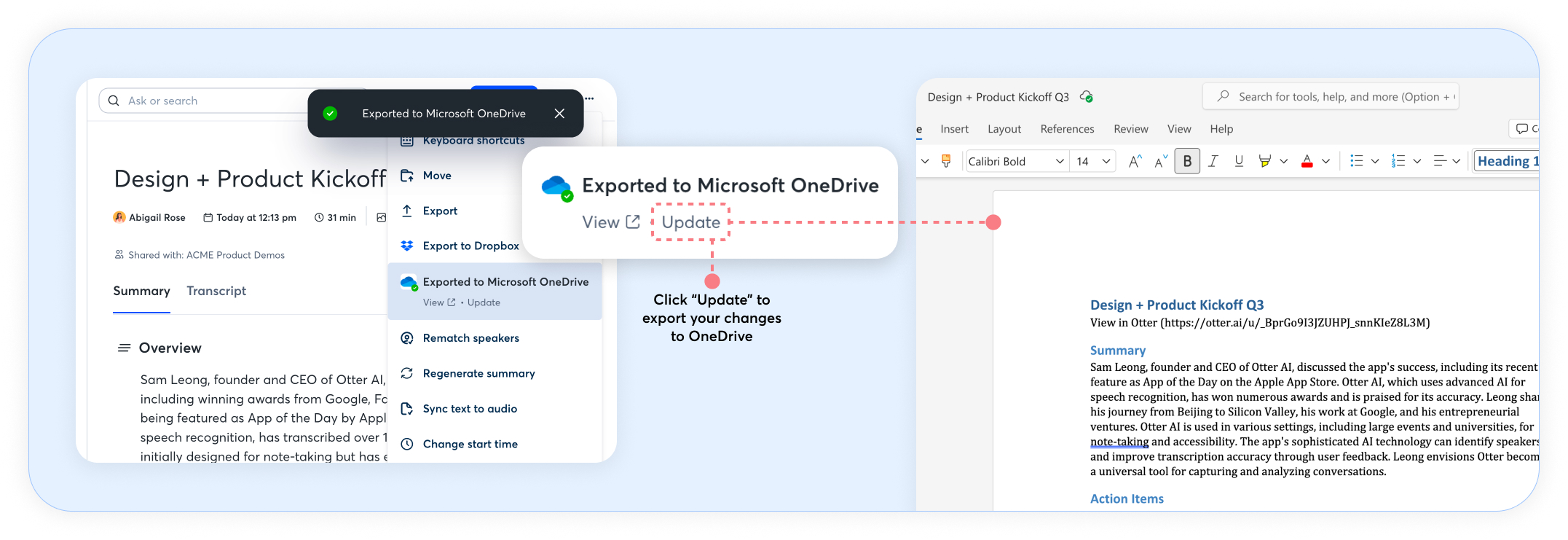Open the View ribbon tab in Word
Screen dimensions: 1568x540
[1179, 129]
